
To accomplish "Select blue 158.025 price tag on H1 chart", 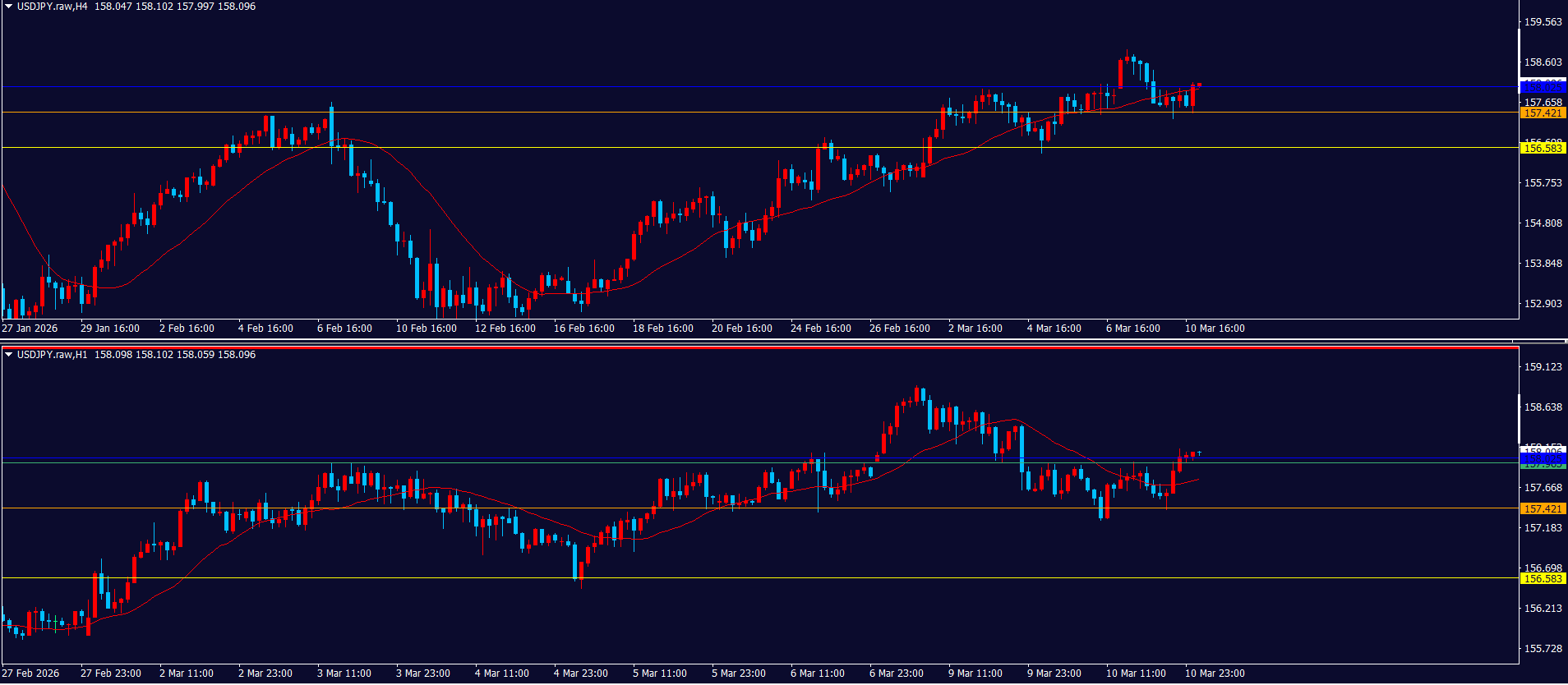I will click(x=1543, y=457).
